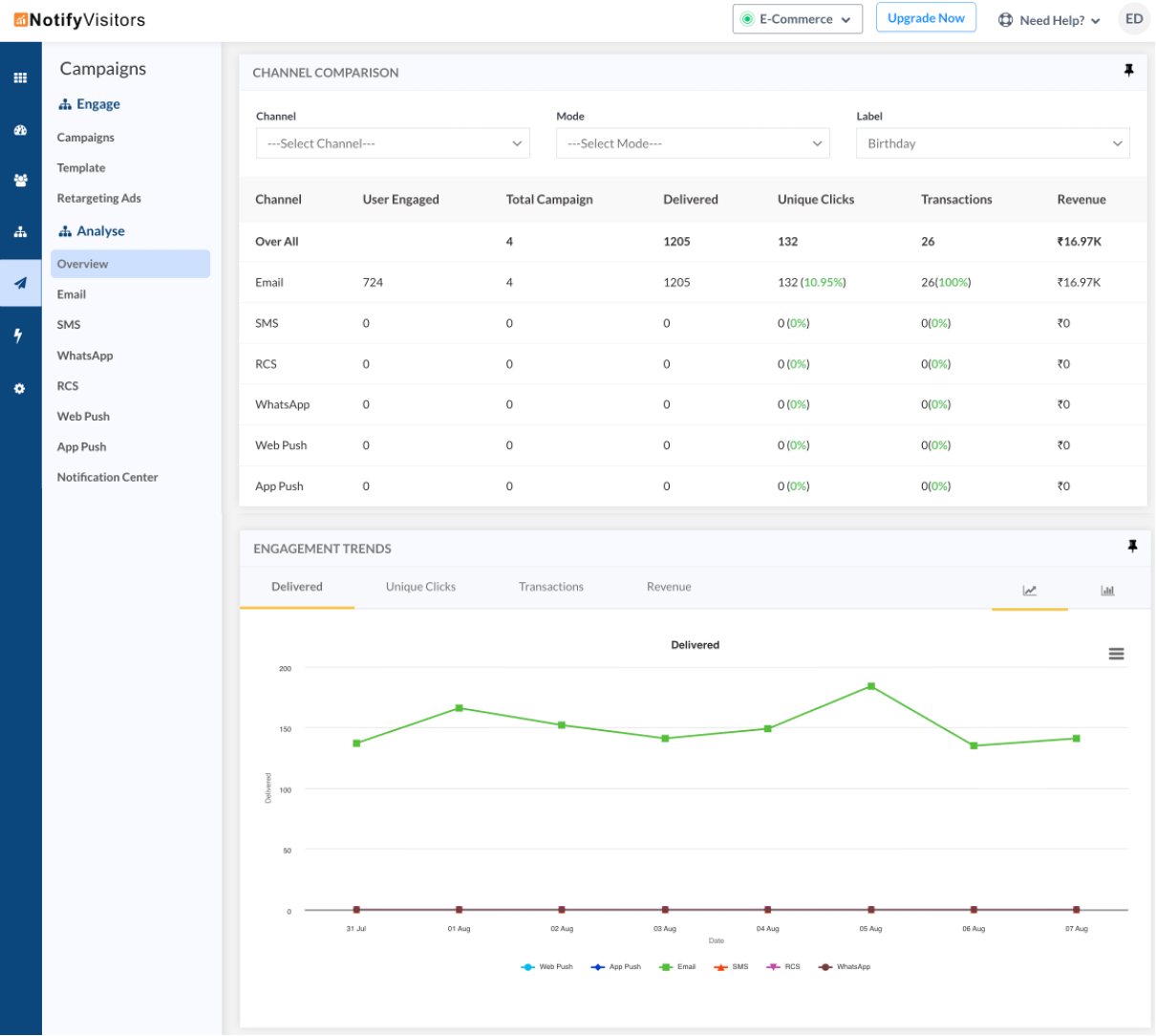Open the users group sidebar icon
This screenshot has height=1036, width=1156.
pyautogui.click(x=20, y=181)
